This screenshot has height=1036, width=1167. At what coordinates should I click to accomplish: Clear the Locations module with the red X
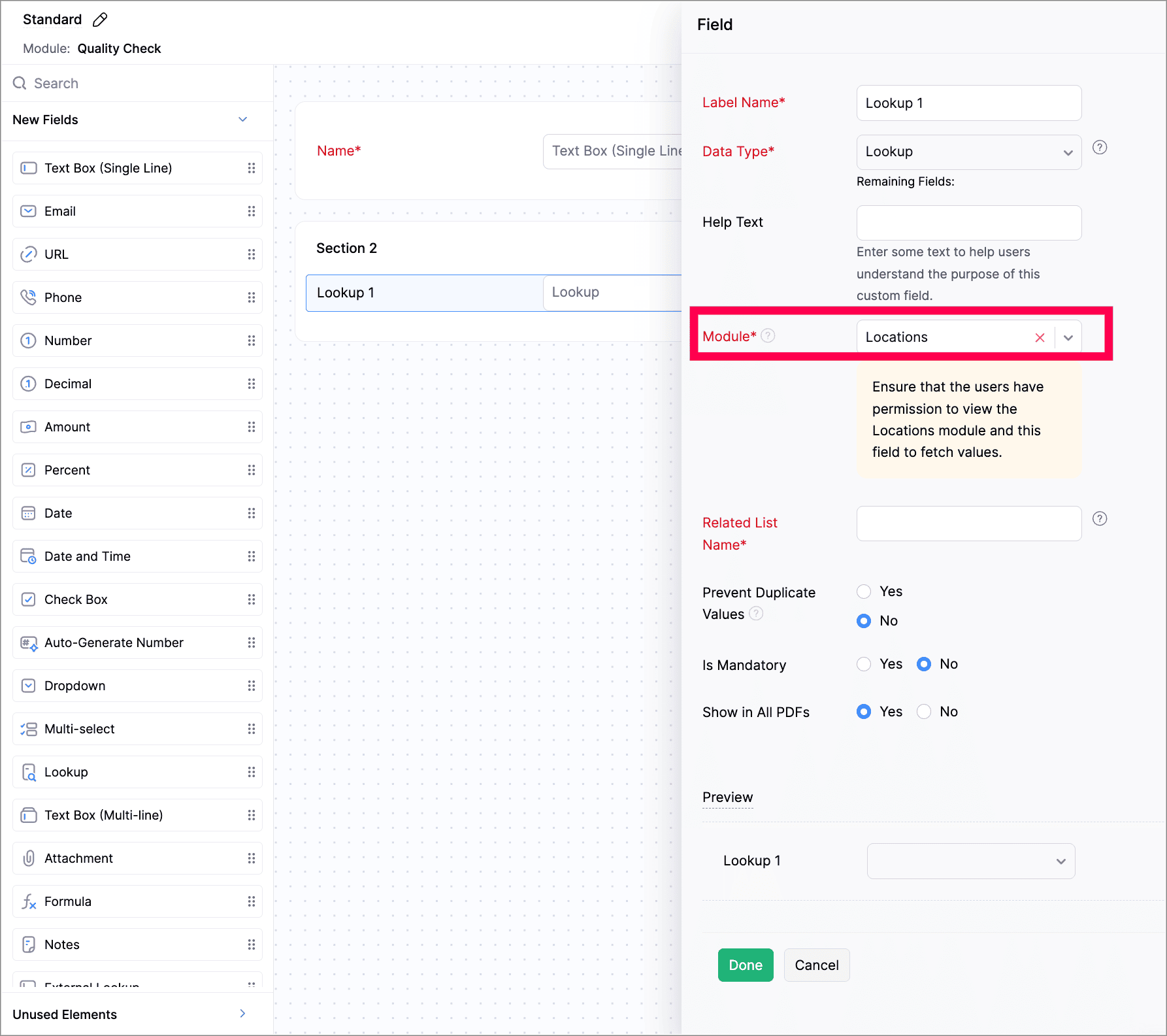[x=1040, y=337]
